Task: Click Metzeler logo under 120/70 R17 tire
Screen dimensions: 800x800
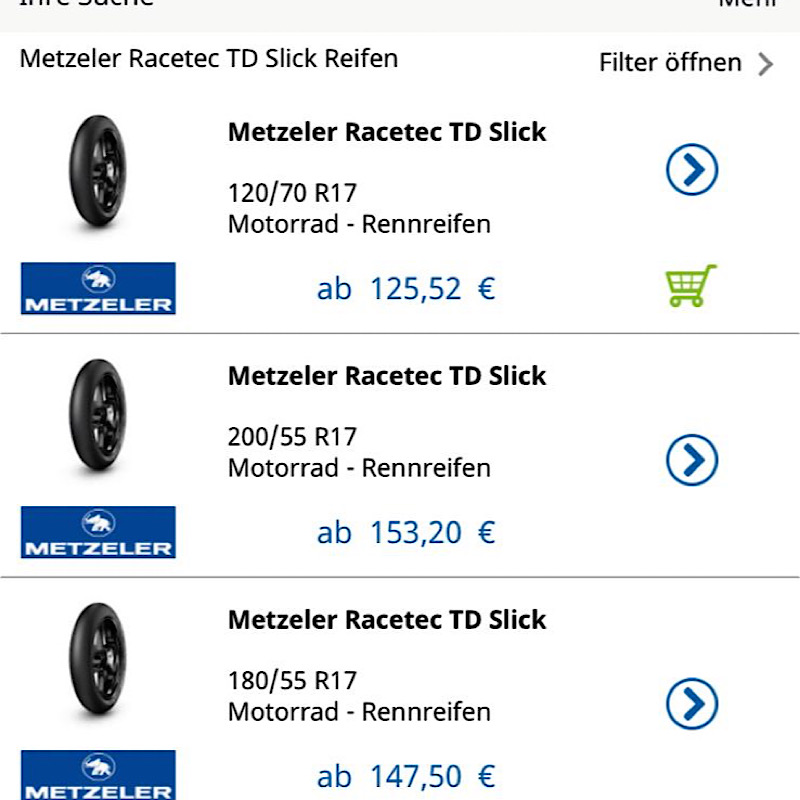Action: coord(98,289)
